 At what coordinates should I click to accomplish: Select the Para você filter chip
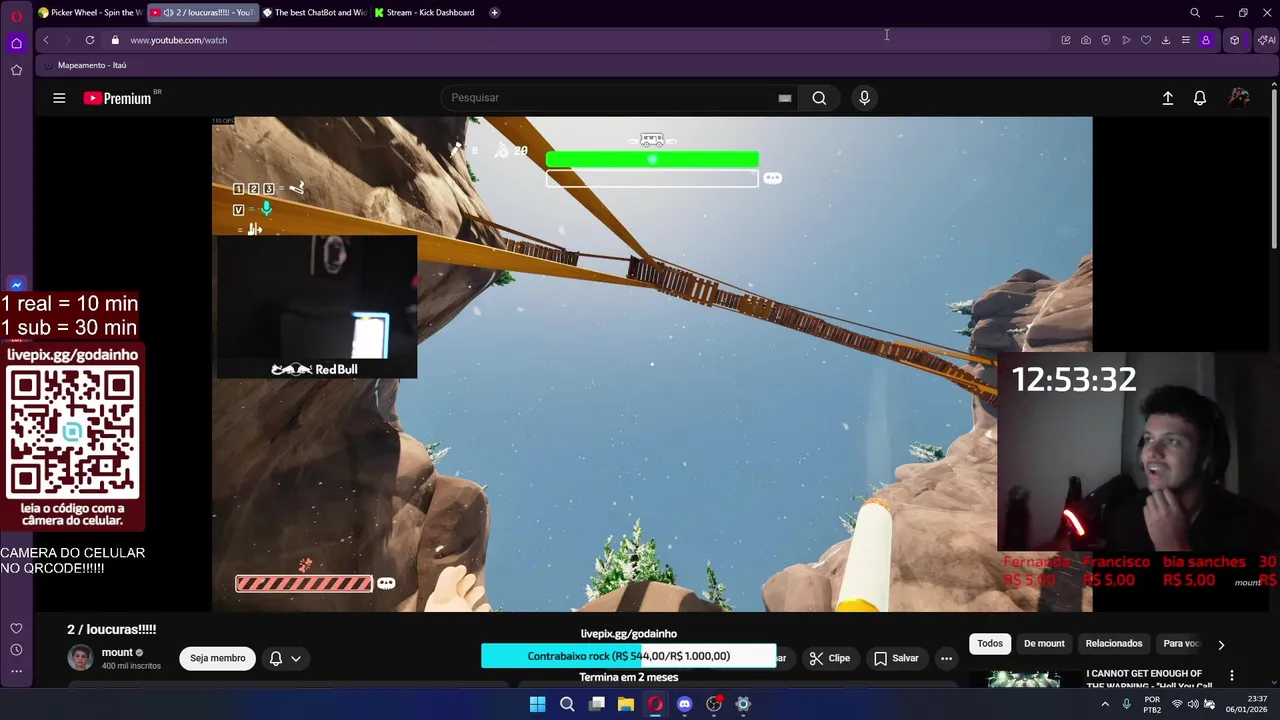(x=1181, y=644)
